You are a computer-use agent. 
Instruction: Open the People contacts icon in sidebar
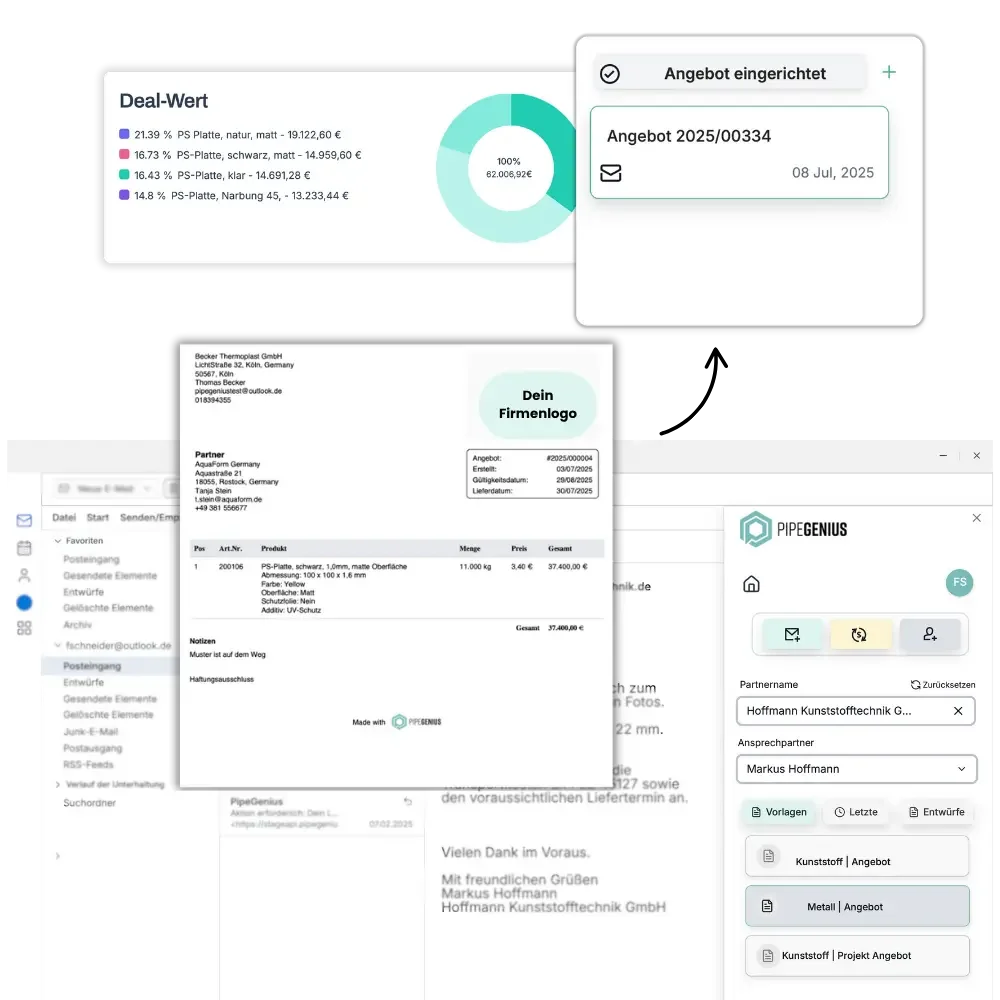tap(24, 575)
